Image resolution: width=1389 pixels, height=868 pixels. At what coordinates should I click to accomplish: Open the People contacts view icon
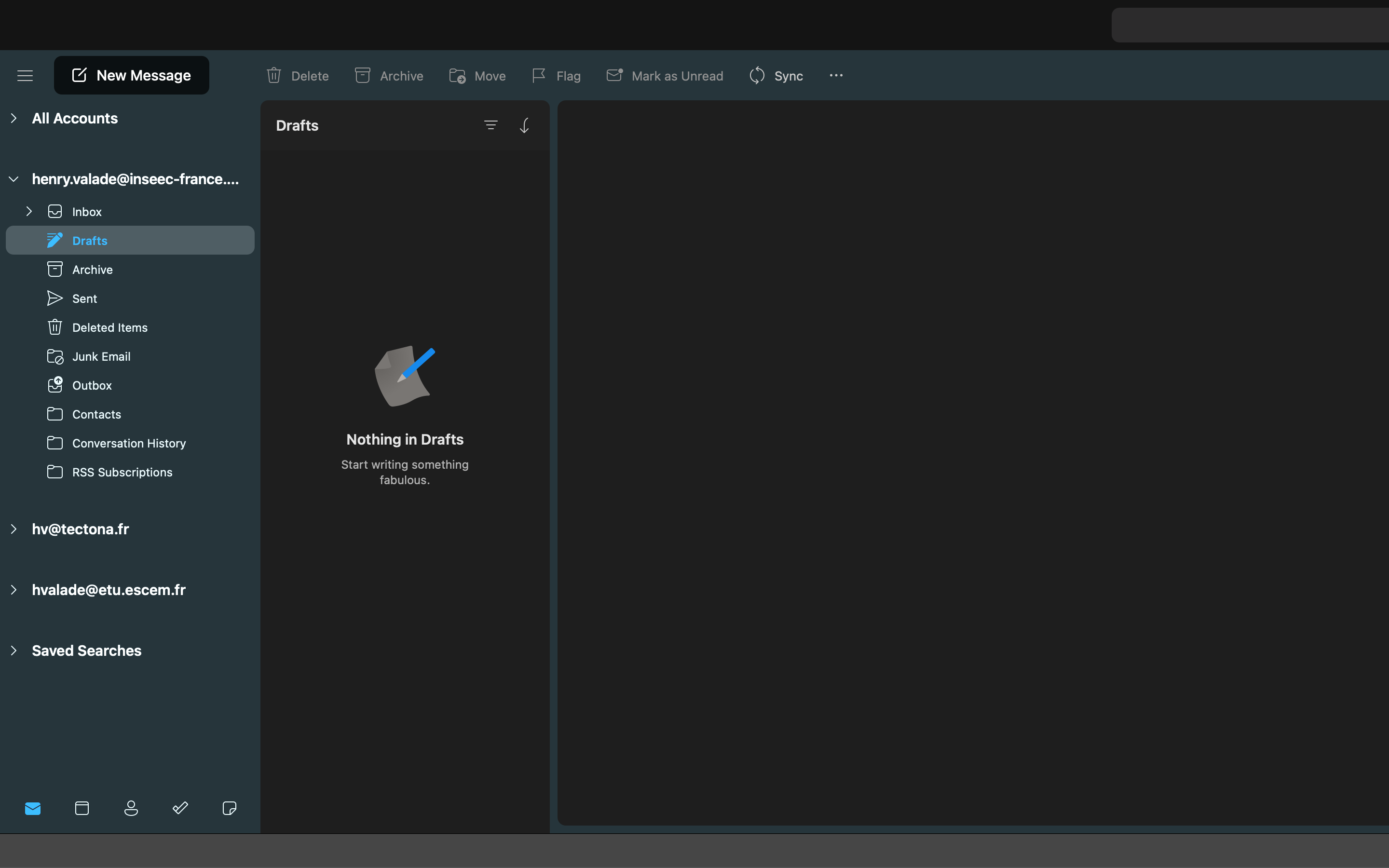[x=131, y=808]
